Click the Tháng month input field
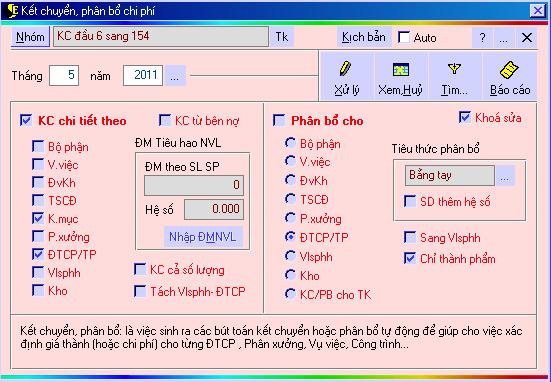Screen dimensions: 551x382 pyautogui.click(x=64, y=75)
